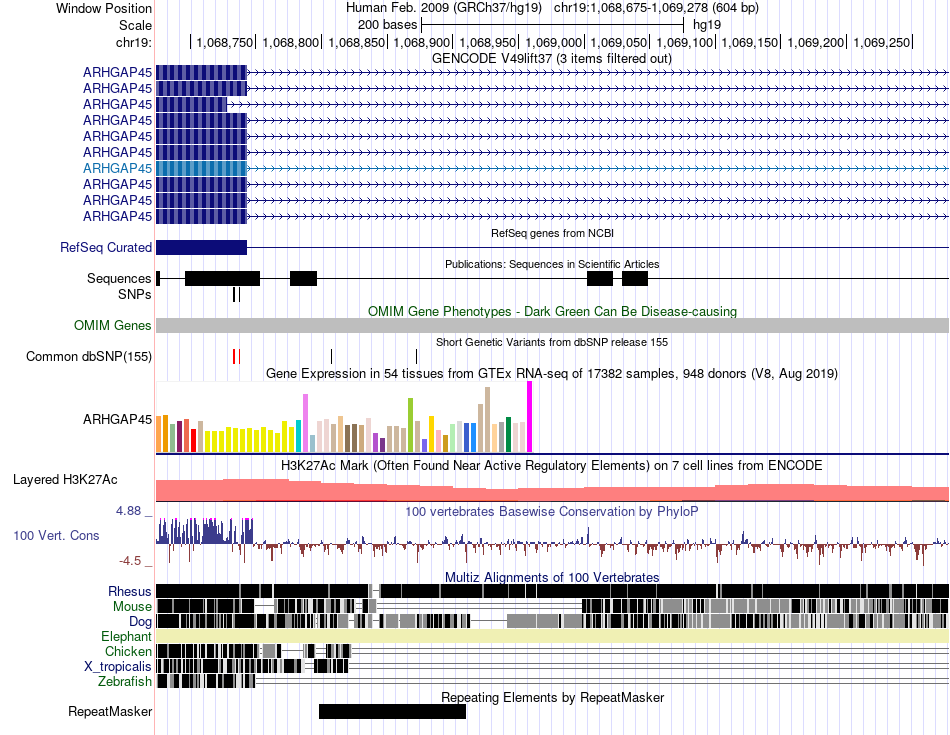Click the chr19: ruler label
Screen dimensions: 950x735
coord(133,42)
